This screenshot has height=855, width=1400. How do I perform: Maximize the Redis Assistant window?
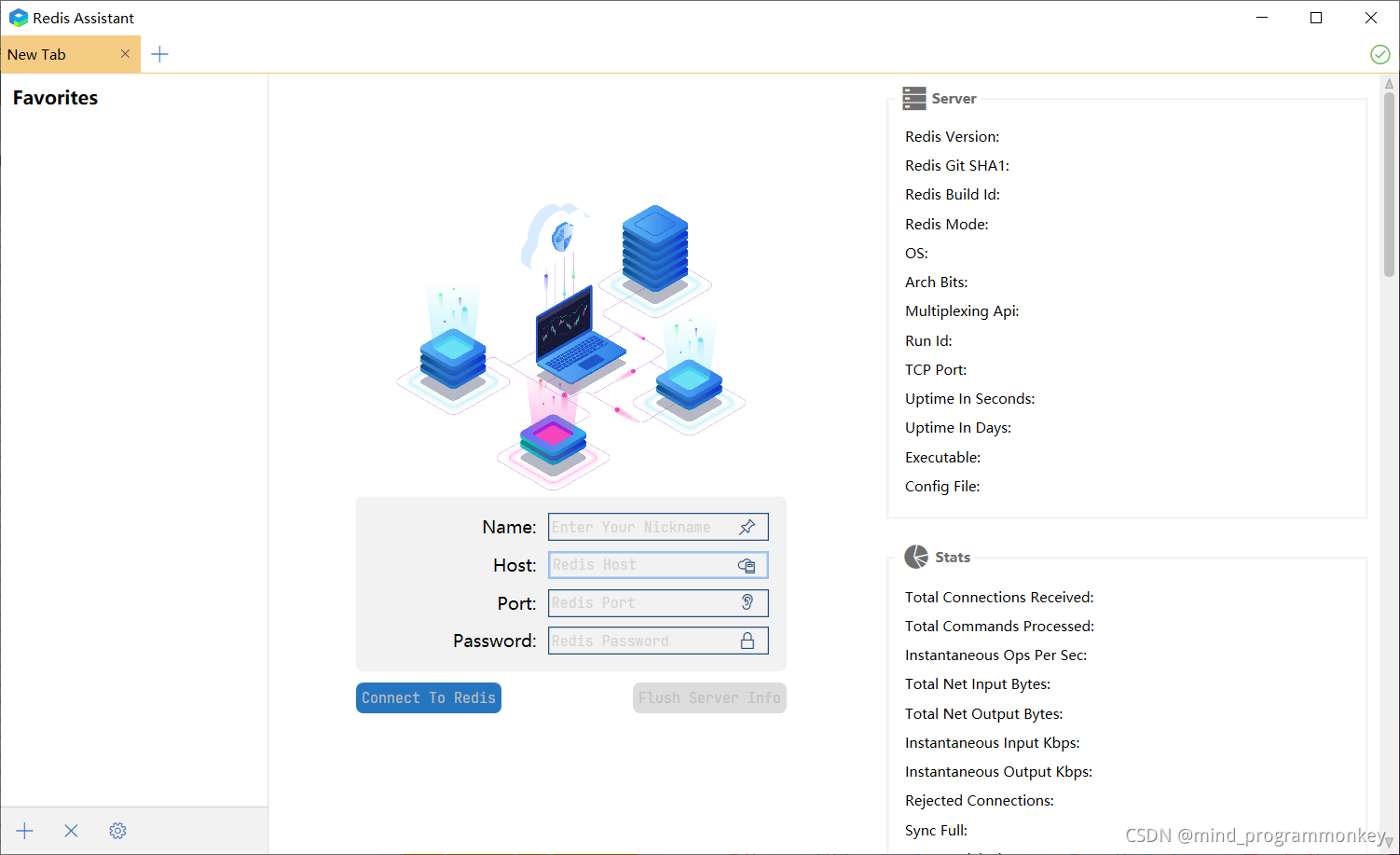(x=1316, y=18)
